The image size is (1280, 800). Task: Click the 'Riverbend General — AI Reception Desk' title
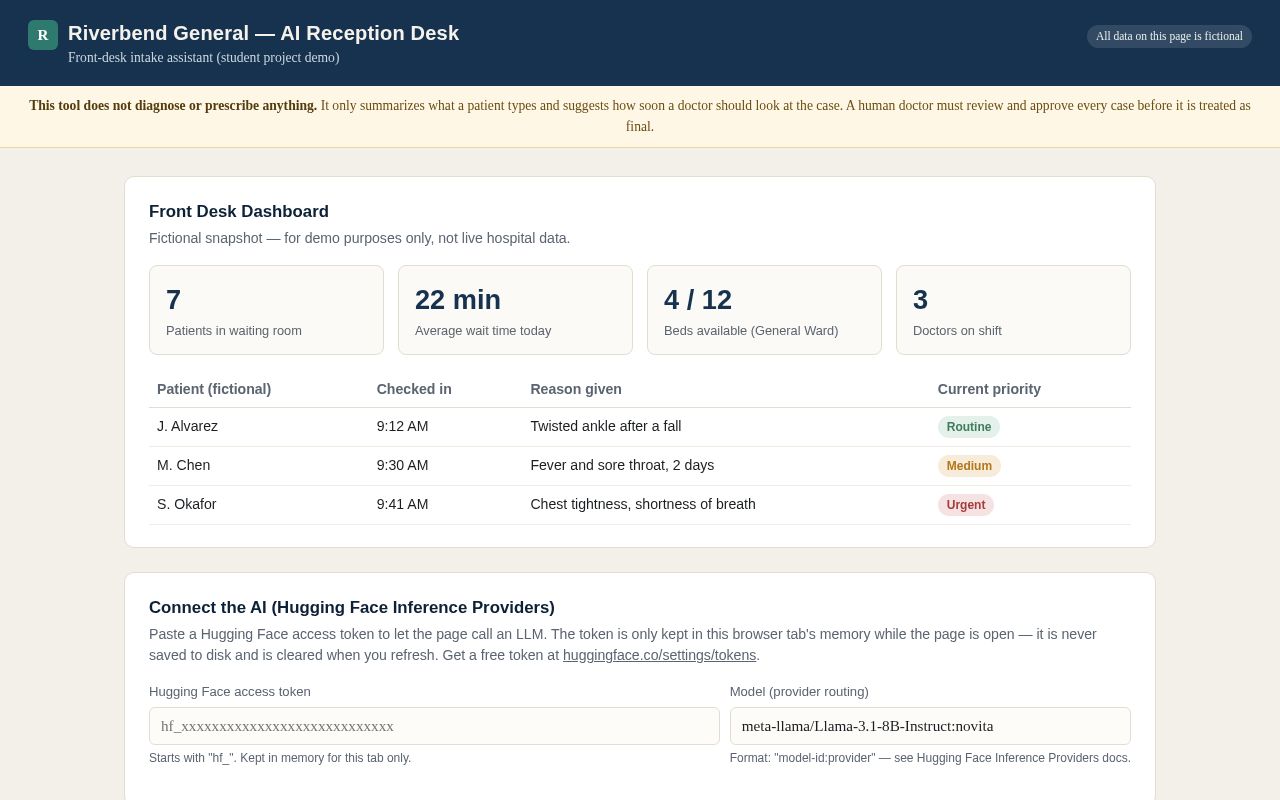[263, 33]
